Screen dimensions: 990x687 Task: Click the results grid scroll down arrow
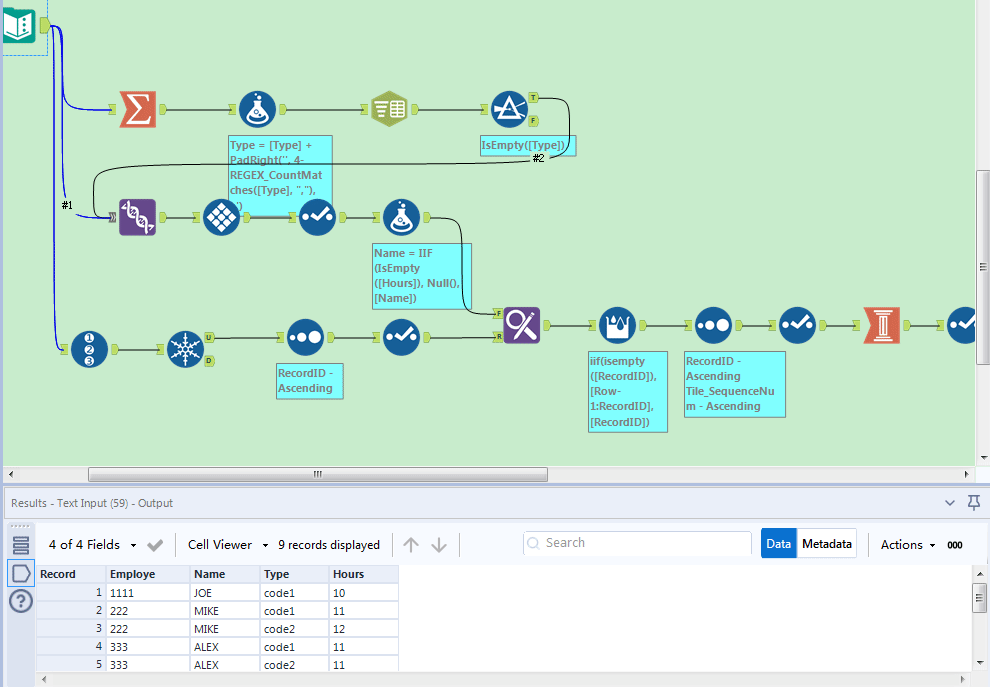coord(979,662)
